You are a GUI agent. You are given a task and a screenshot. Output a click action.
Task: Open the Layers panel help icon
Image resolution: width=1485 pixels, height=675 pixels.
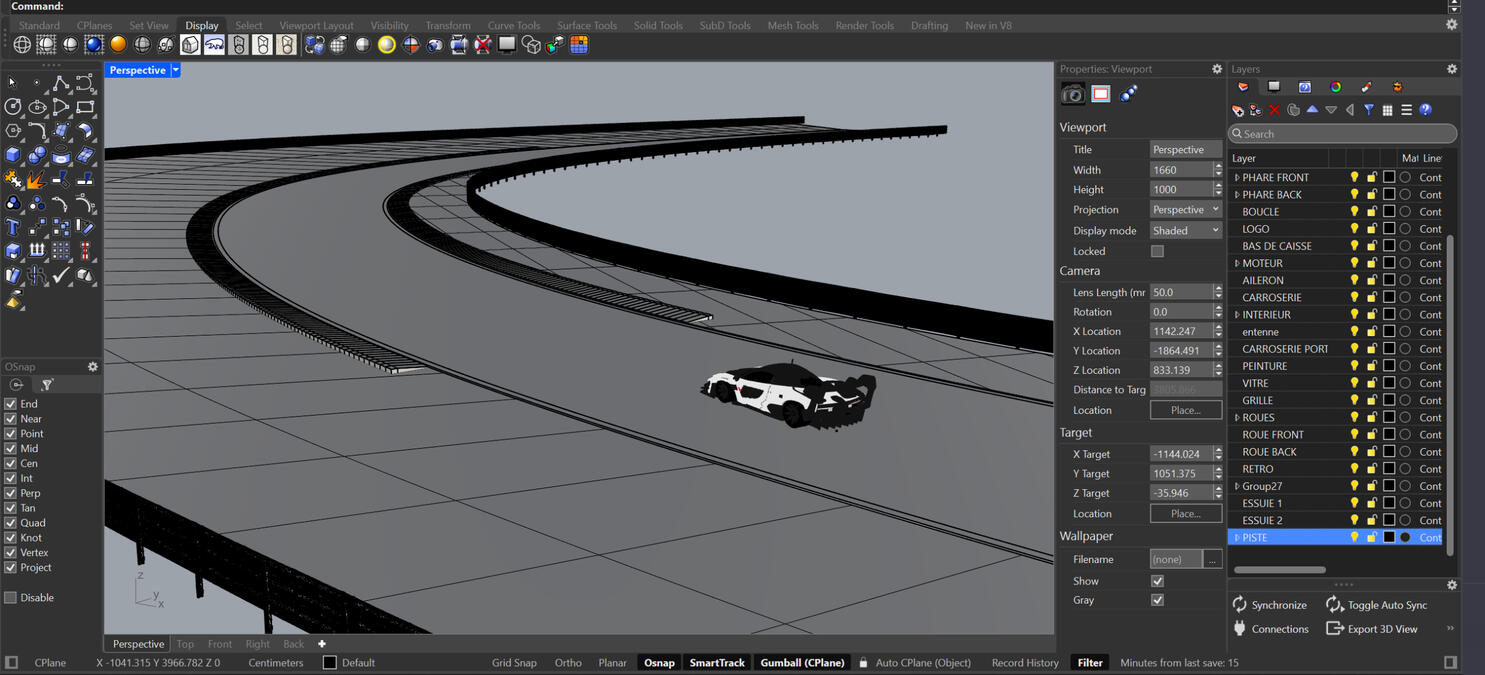(x=1425, y=111)
